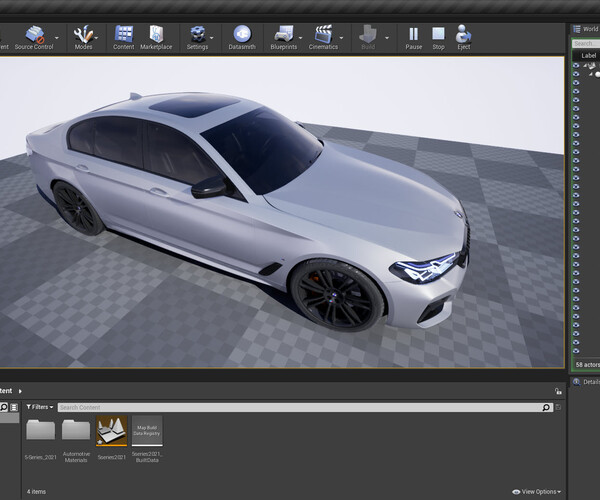Viewport: 600px width, 500px height.
Task: Collapse the sphere actor row in the outliner
Action: pyautogui.click(x=591, y=74)
